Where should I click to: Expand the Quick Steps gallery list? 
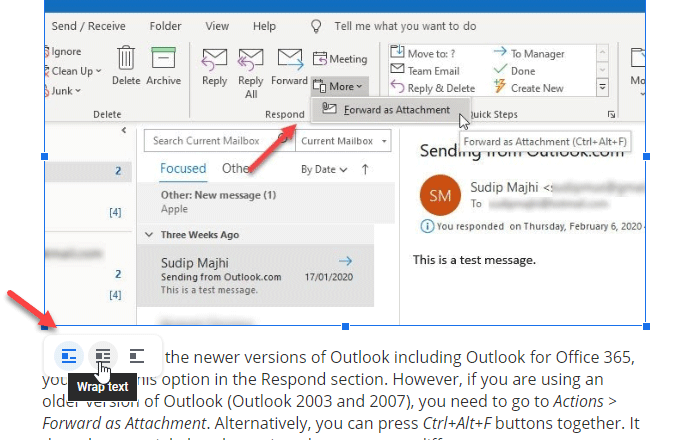tap(602, 87)
